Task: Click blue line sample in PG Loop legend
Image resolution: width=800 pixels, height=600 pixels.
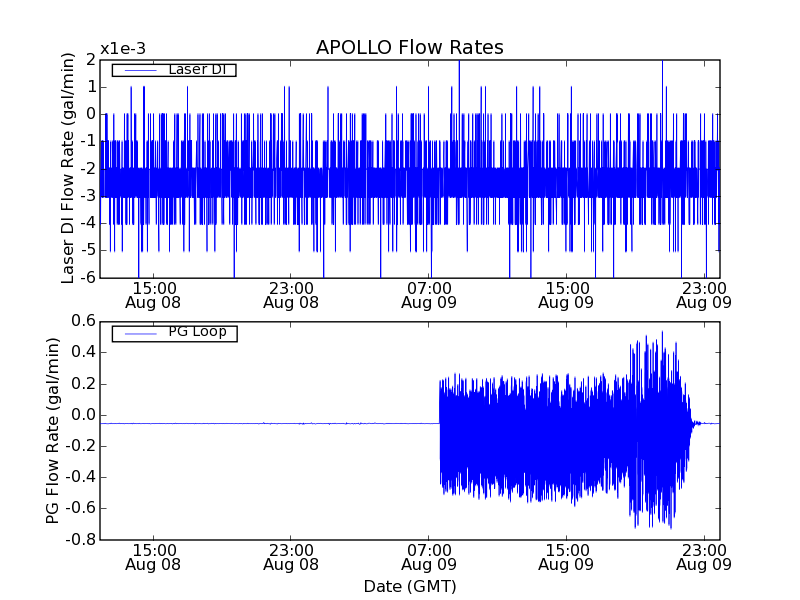Action: click(139, 333)
